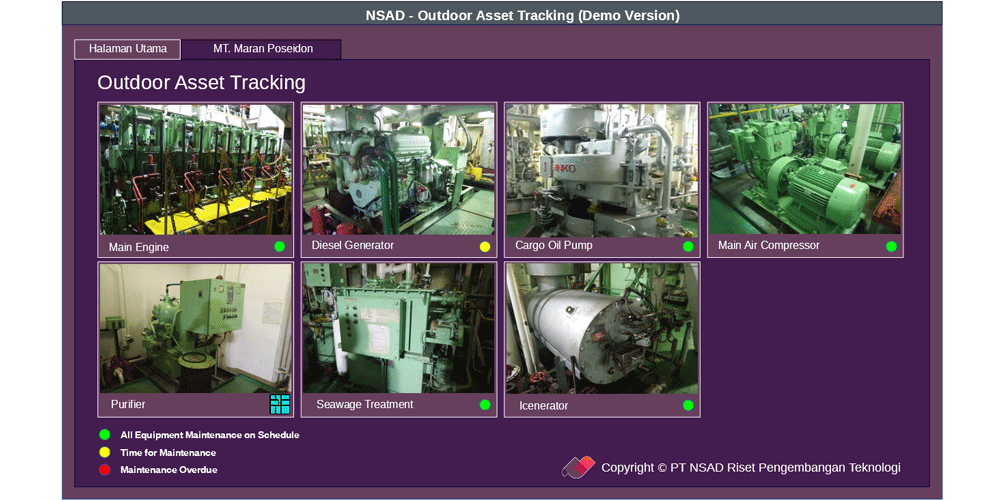Click the green status dot for Icenerator
Image resolution: width=1000 pixels, height=500 pixels.
click(x=688, y=405)
